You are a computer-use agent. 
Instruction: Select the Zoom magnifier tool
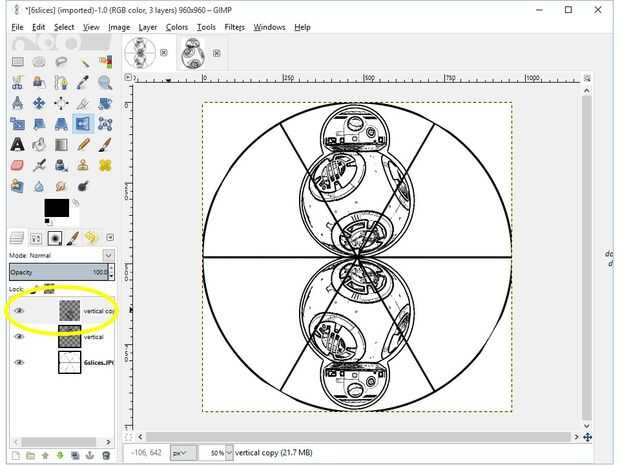tap(105, 82)
